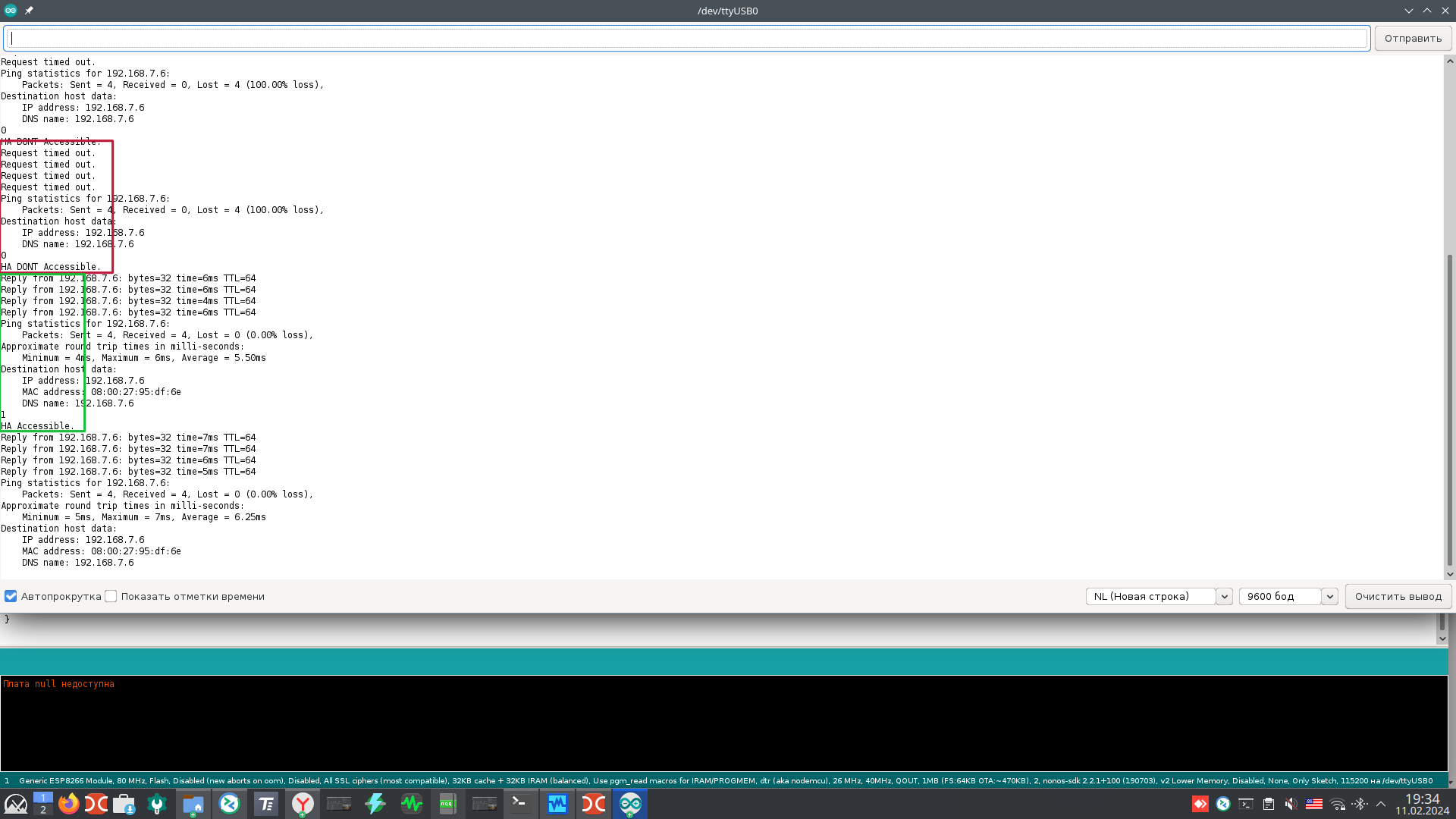
Task: Enable Показать отметки времени timestamps checkbox
Action: point(111,596)
